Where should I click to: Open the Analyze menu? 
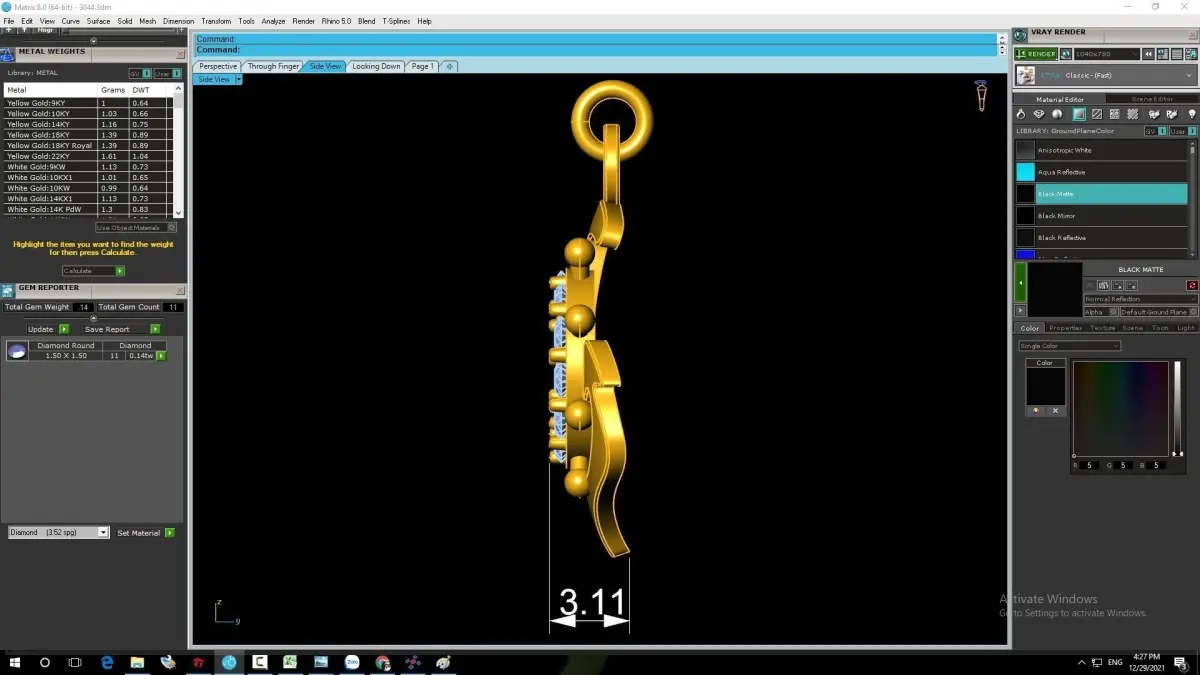click(x=273, y=21)
